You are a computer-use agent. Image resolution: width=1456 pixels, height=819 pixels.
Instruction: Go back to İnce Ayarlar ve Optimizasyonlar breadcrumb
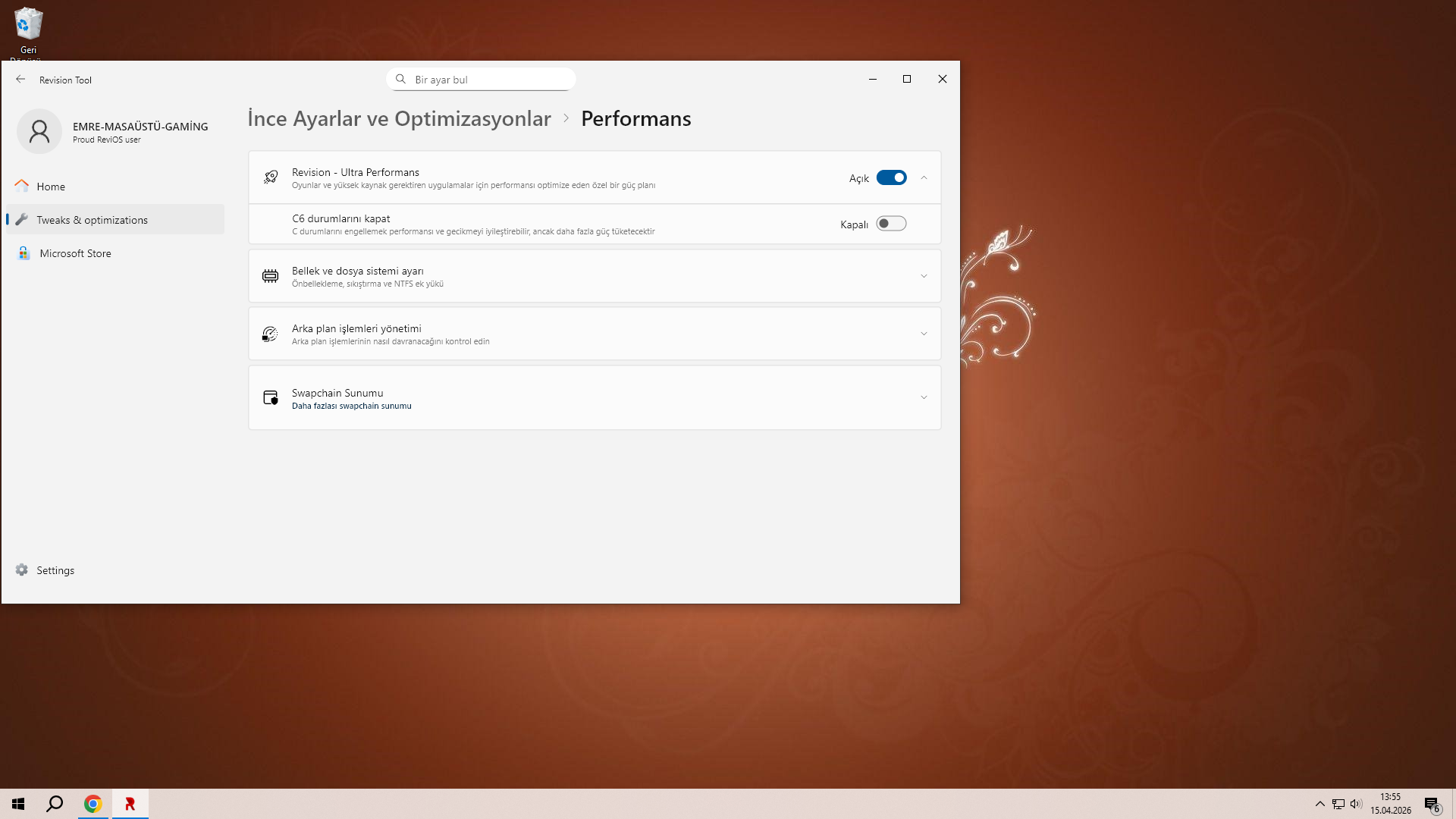click(399, 118)
